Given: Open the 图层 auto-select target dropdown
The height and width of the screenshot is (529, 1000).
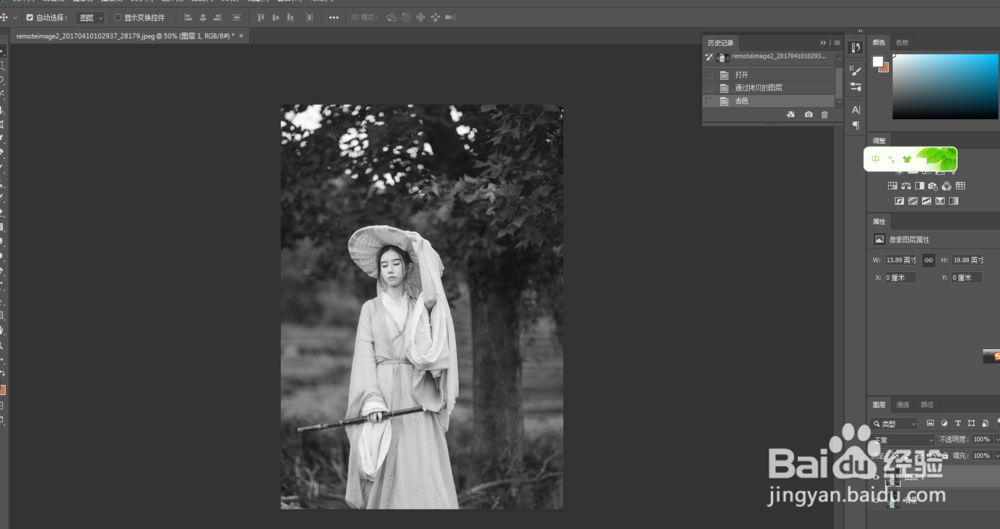Looking at the screenshot, I should click(x=90, y=18).
